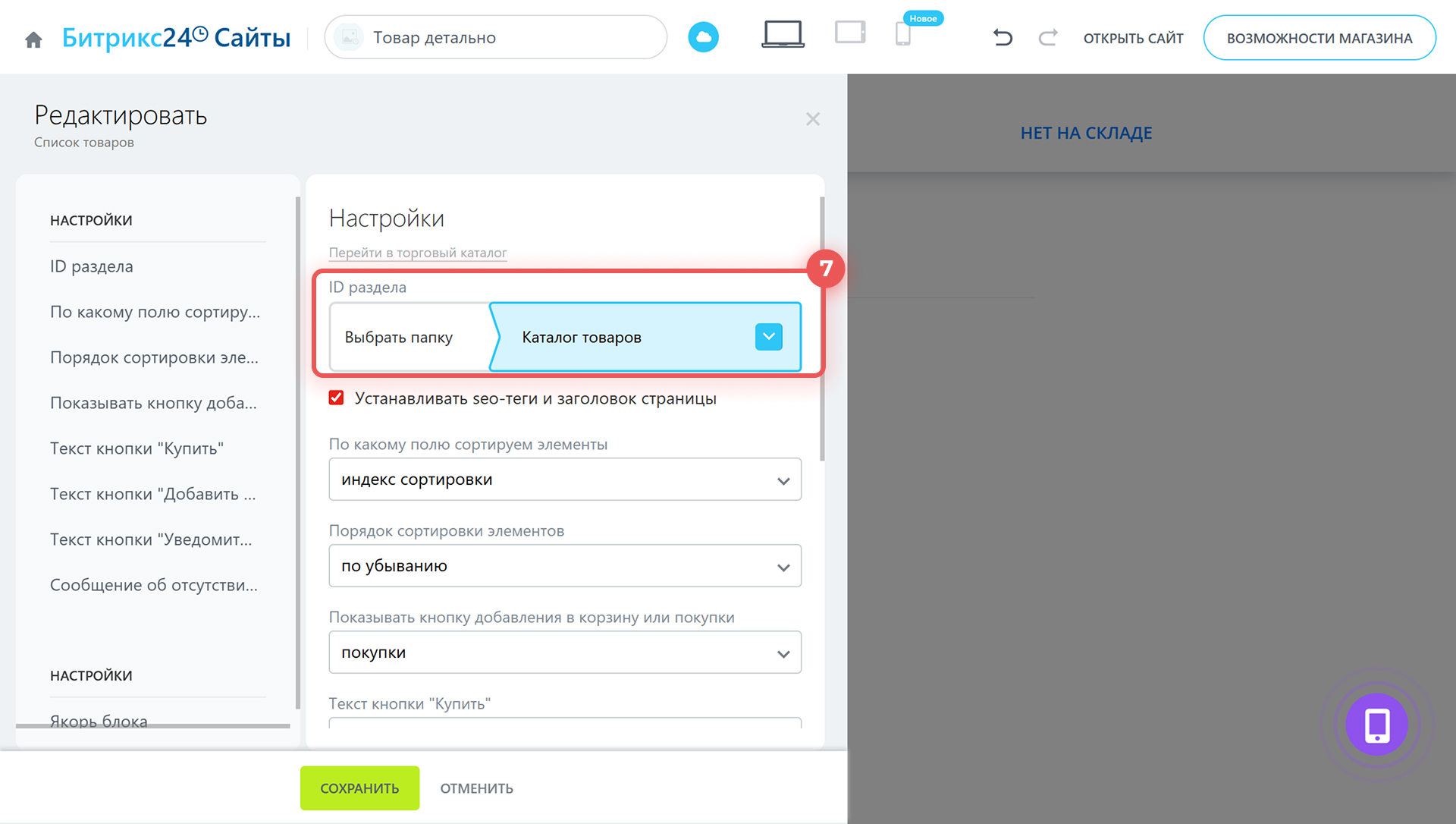Open индекс сортировки dropdown
The image size is (1456, 824).
coord(565,480)
